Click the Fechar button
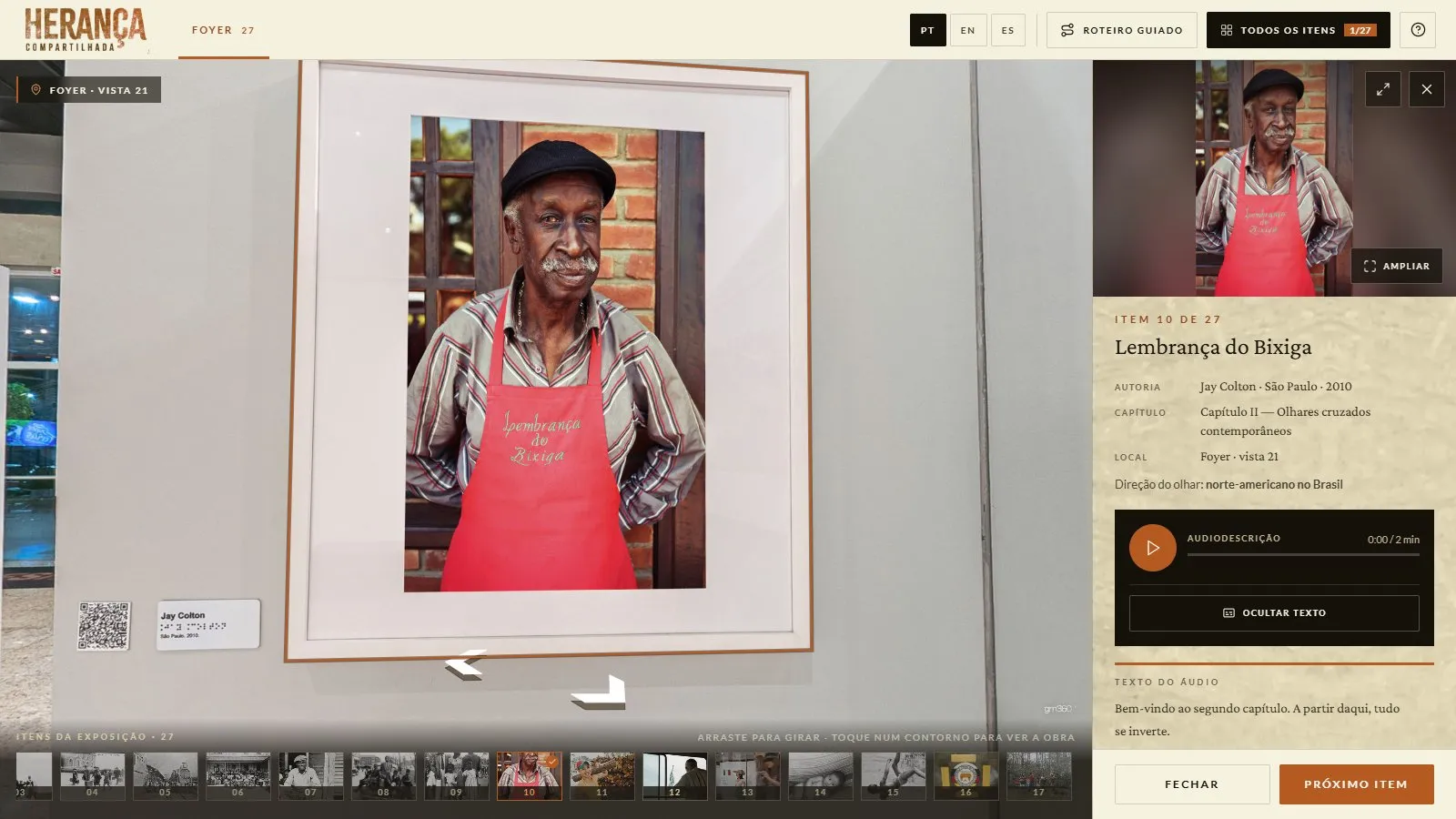Image resolution: width=1456 pixels, height=819 pixels. (1192, 784)
